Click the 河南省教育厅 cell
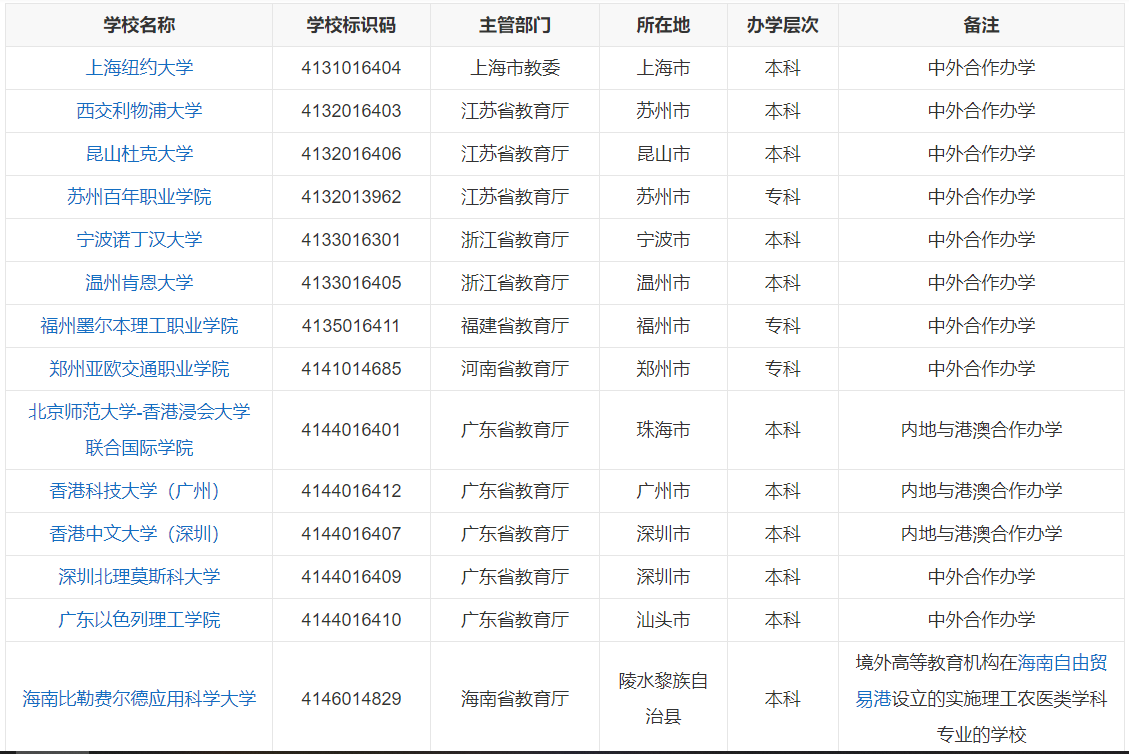 (x=515, y=369)
